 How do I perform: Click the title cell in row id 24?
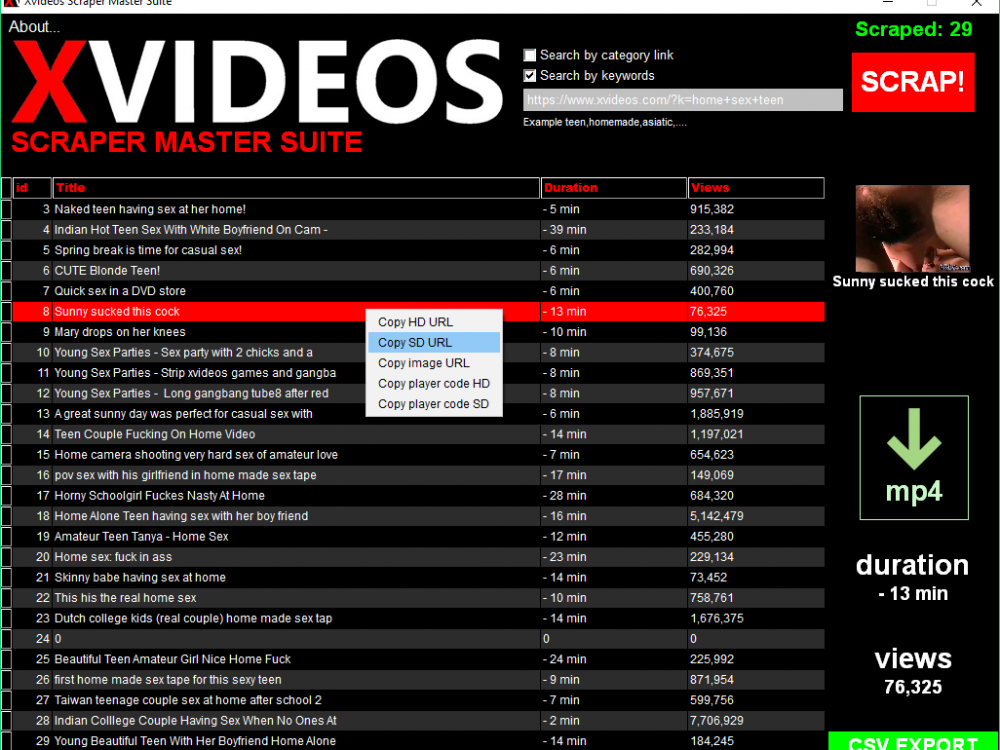pos(297,638)
